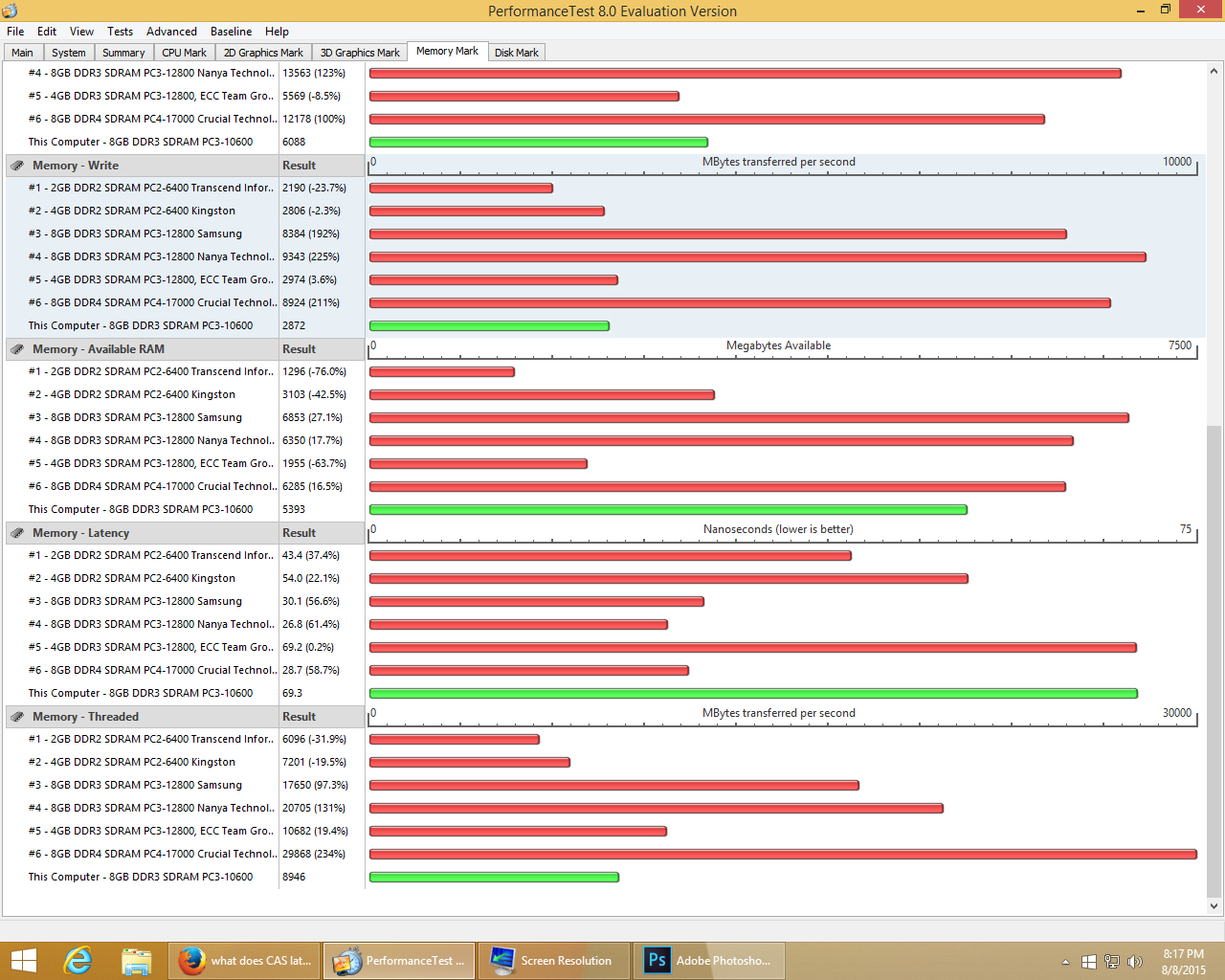Select the Write result 2806 (-2.3%)

pos(310,212)
